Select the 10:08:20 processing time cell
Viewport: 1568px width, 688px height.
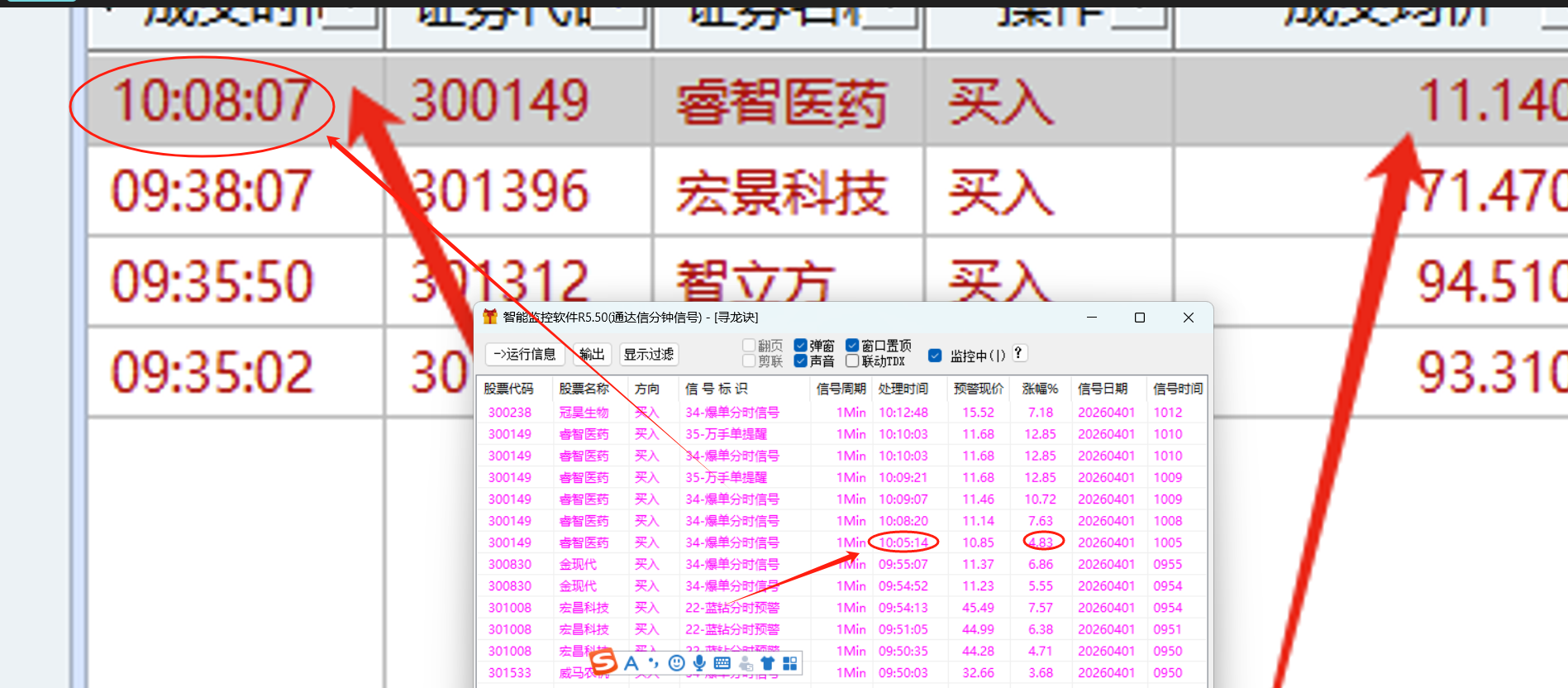tap(903, 521)
